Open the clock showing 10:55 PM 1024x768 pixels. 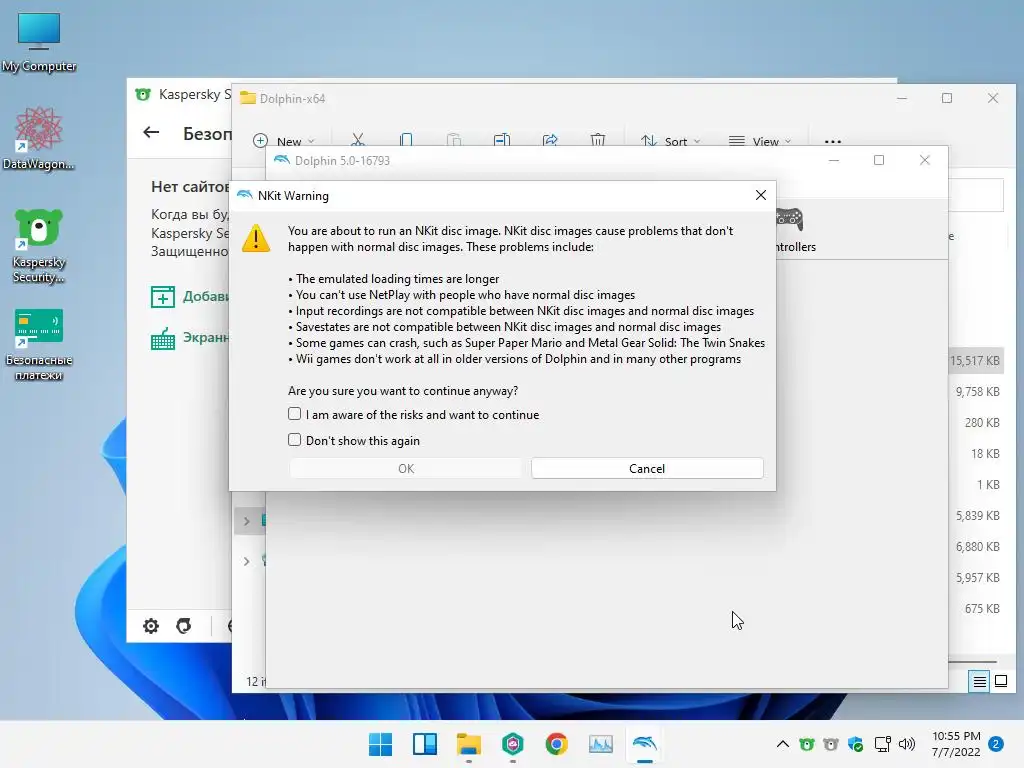(956, 744)
